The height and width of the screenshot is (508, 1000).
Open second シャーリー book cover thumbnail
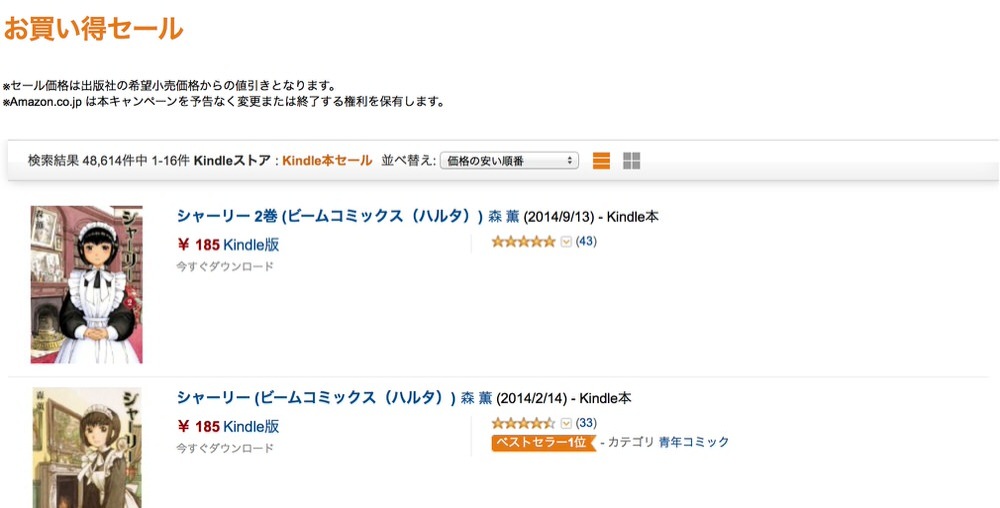pos(87,447)
